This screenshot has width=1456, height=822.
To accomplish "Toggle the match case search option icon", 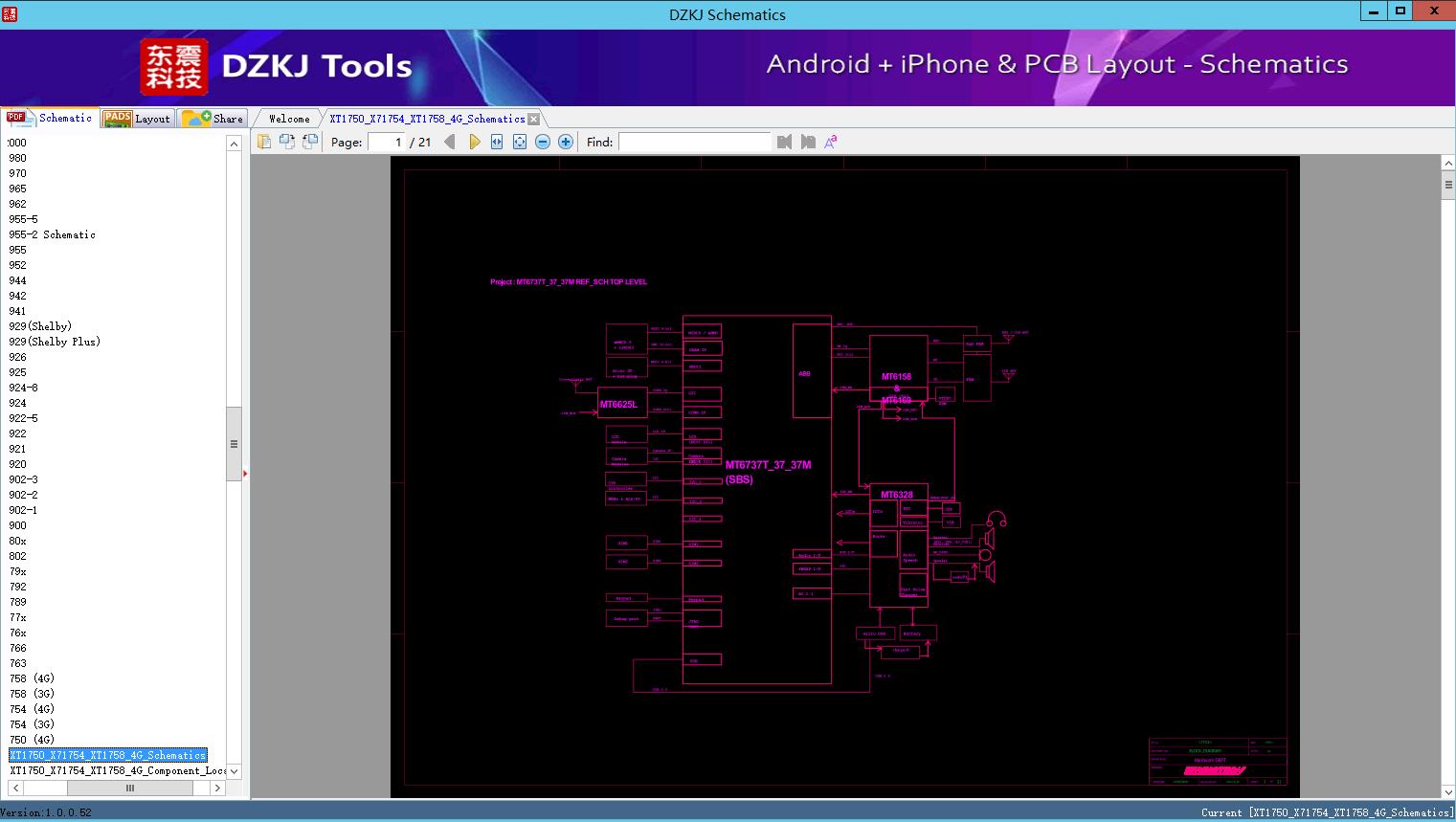I will (831, 142).
